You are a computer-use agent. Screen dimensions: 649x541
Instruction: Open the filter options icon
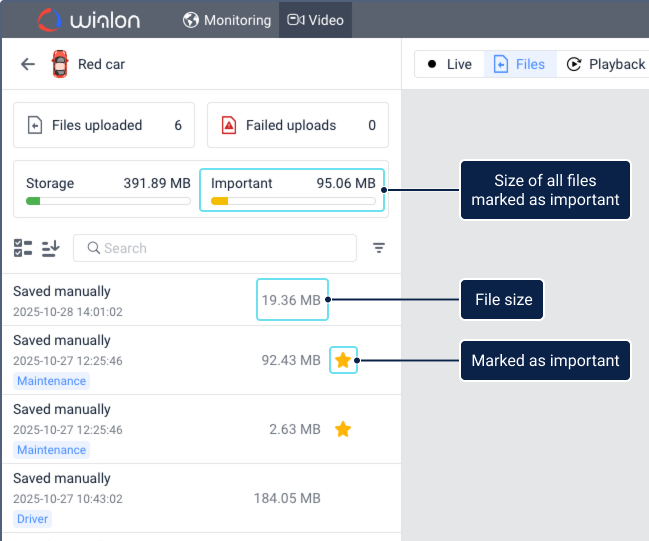(379, 248)
